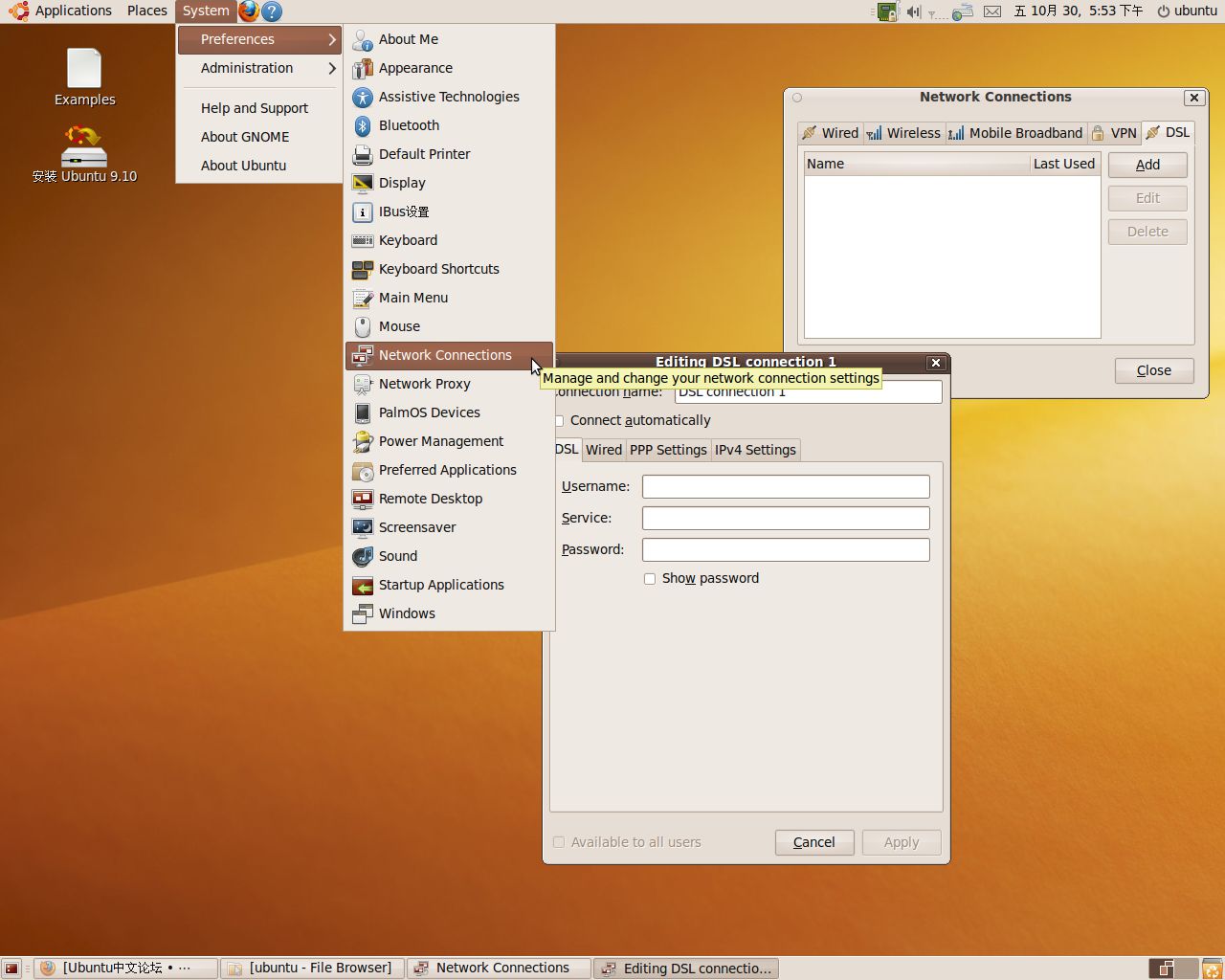Open the IBus settings icon
The width and height of the screenshot is (1225, 980).
coord(362,212)
